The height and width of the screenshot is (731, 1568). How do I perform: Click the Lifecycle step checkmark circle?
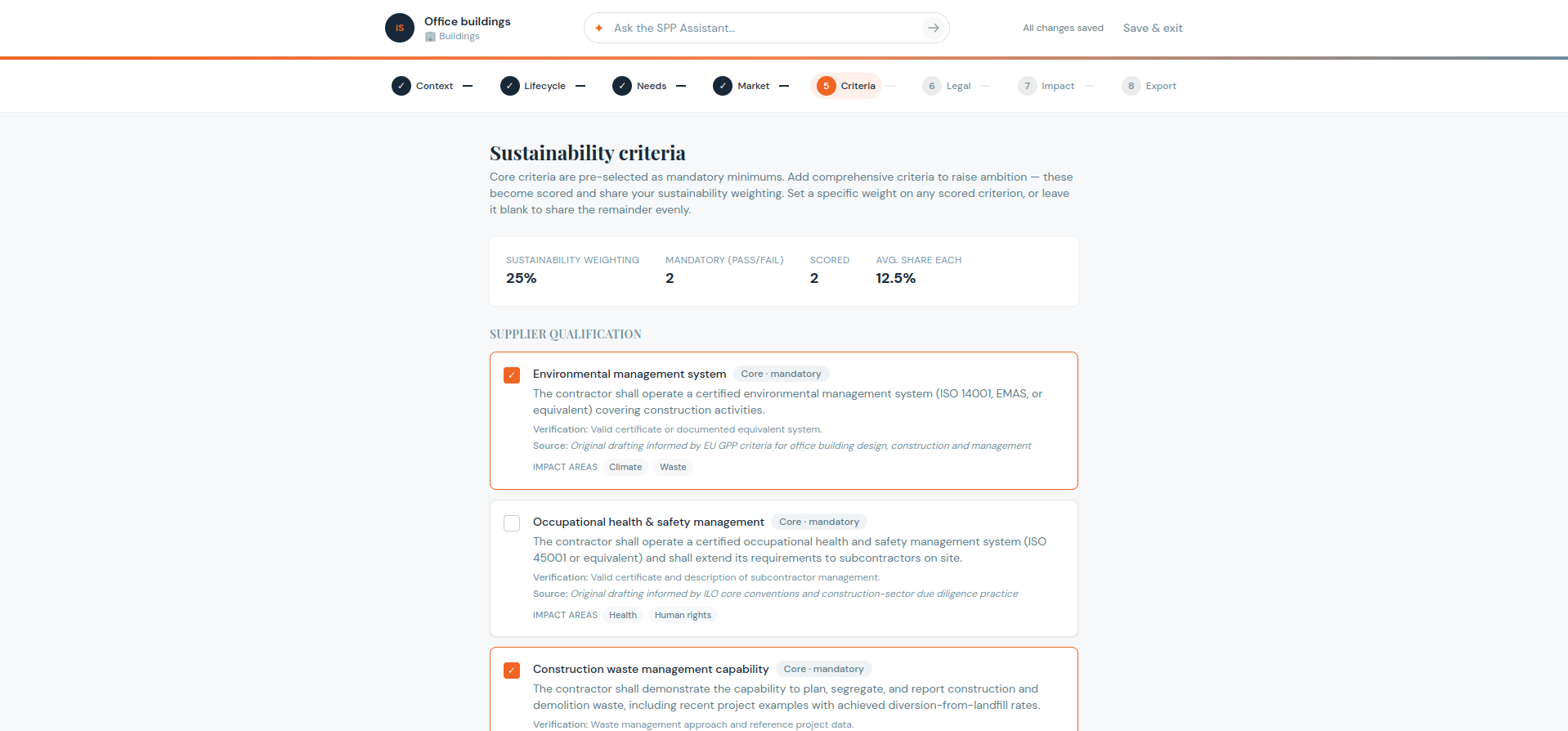tap(510, 86)
